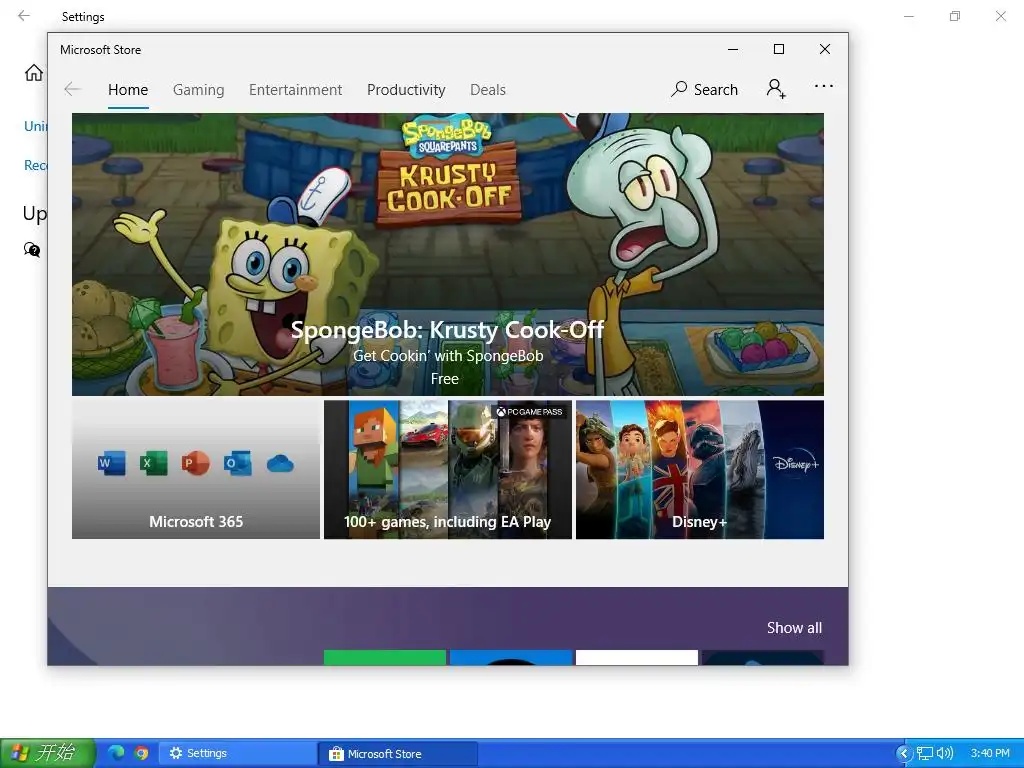The width and height of the screenshot is (1024, 768).
Task: Click the Disney+ logo in tile
Action: click(795, 464)
